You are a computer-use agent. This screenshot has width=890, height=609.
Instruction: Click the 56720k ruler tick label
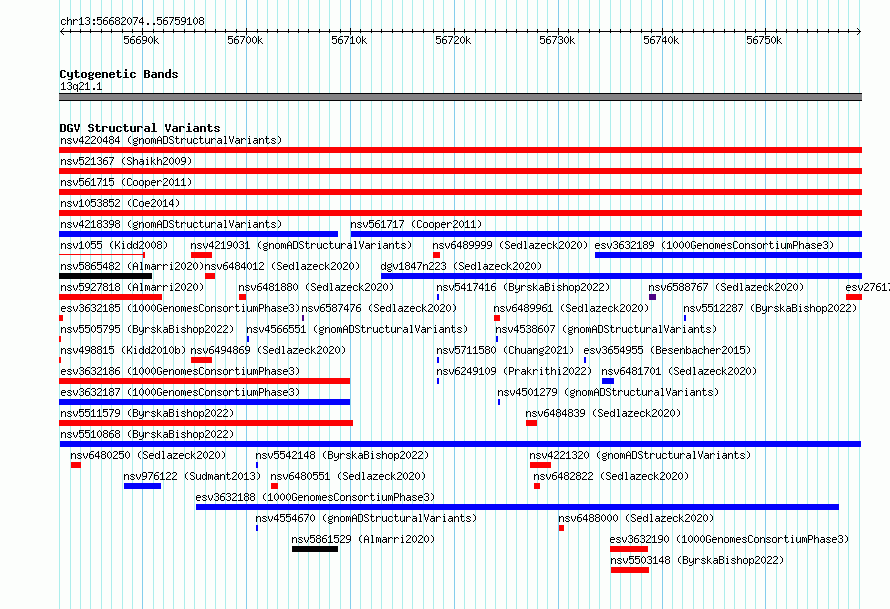[x=453, y=40]
